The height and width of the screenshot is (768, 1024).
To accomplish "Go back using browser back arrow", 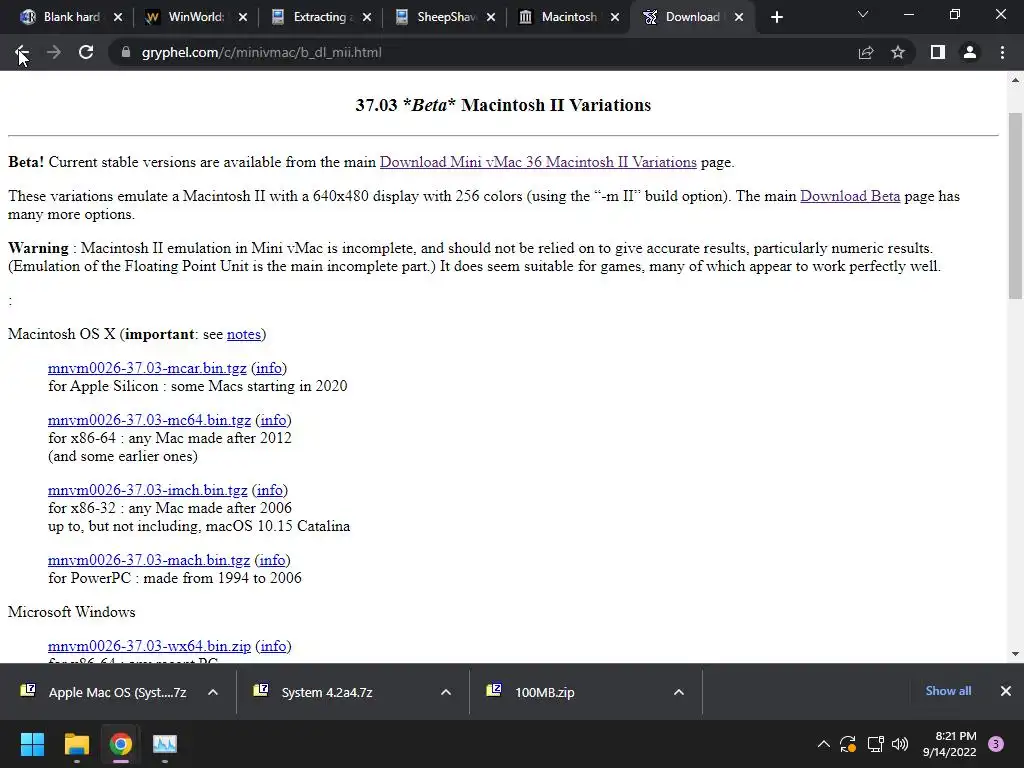I will pyautogui.click(x=22, y=53).
